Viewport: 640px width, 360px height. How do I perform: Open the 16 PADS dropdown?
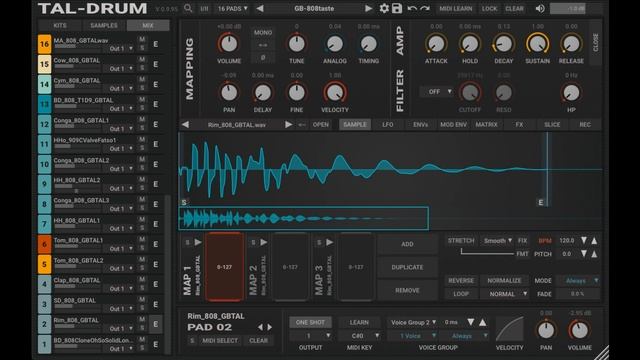click(x=233, y=8)
